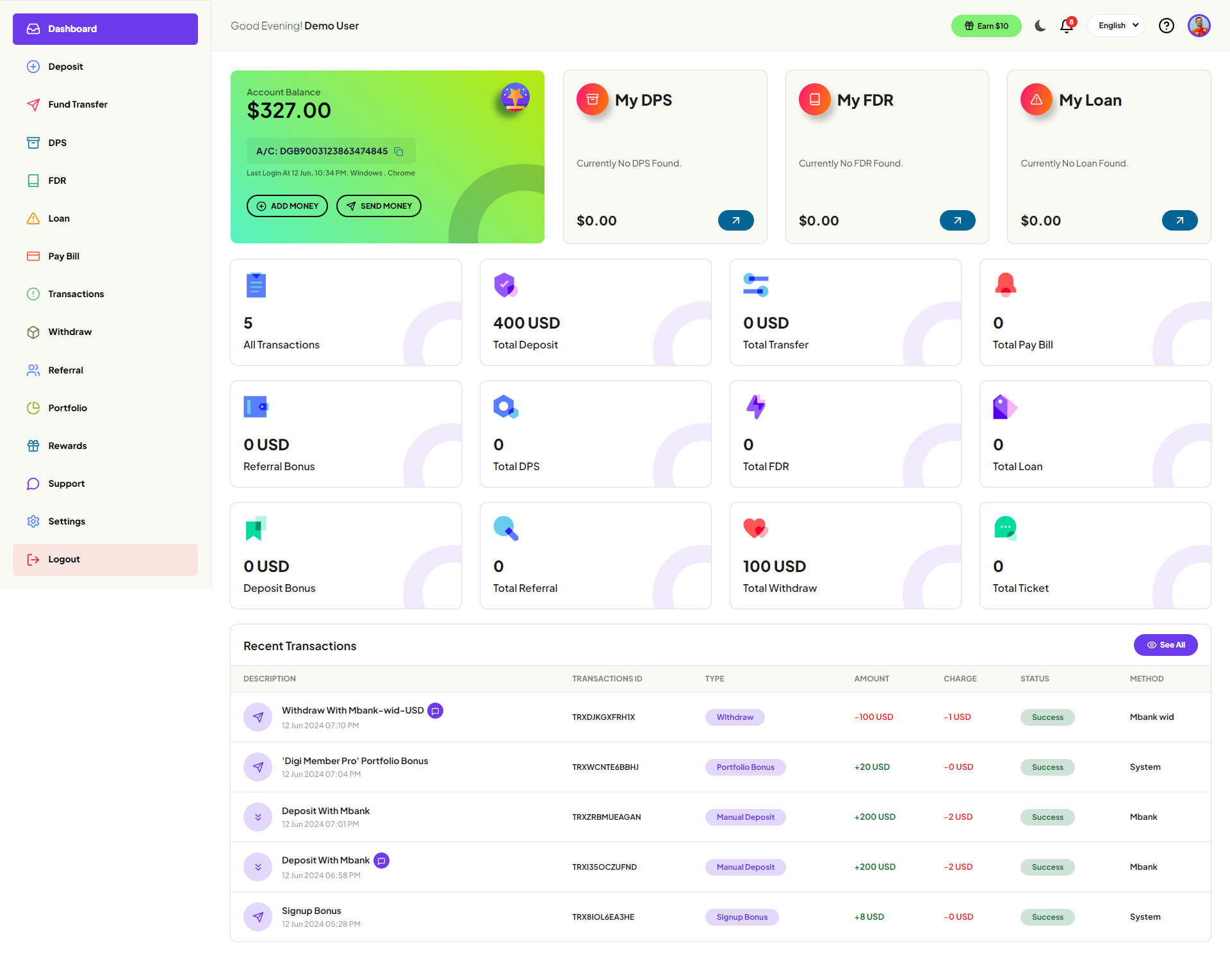Image resolution: width=1230 pixels, height=980 pixels.
Task: Log out using the Logout item
Action: click(x=64, y=559)
